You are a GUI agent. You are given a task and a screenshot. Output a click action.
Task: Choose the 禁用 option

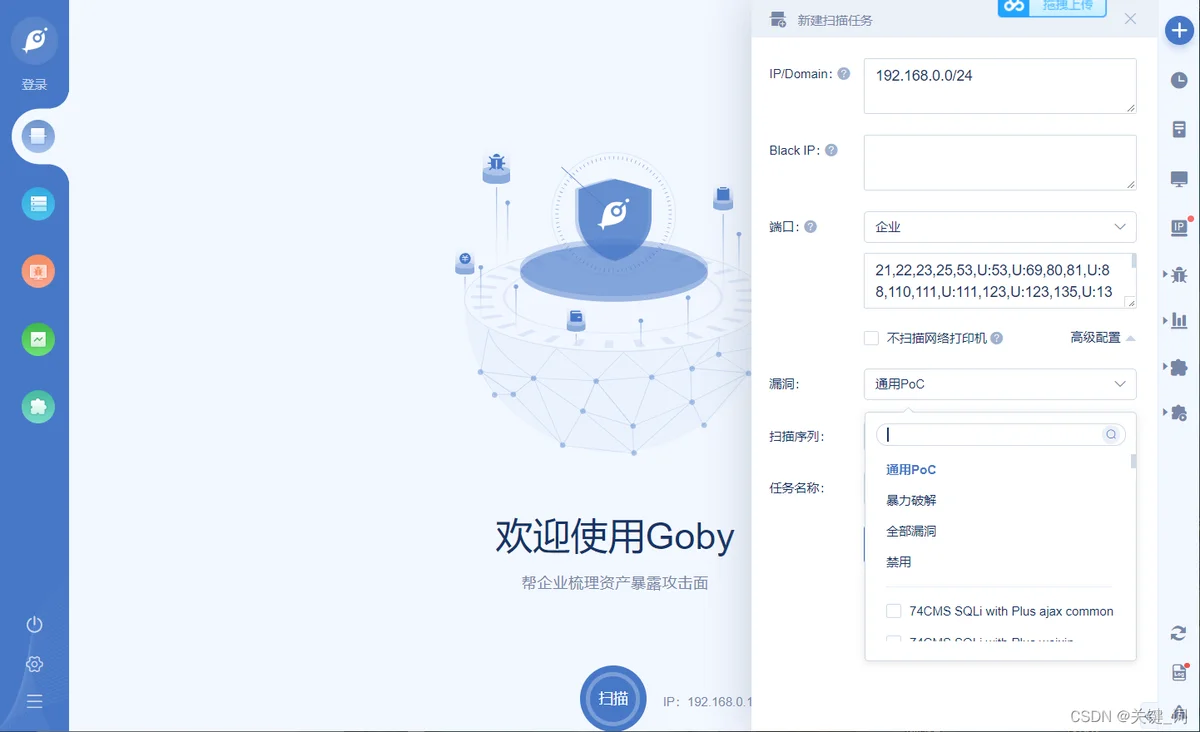899,562
